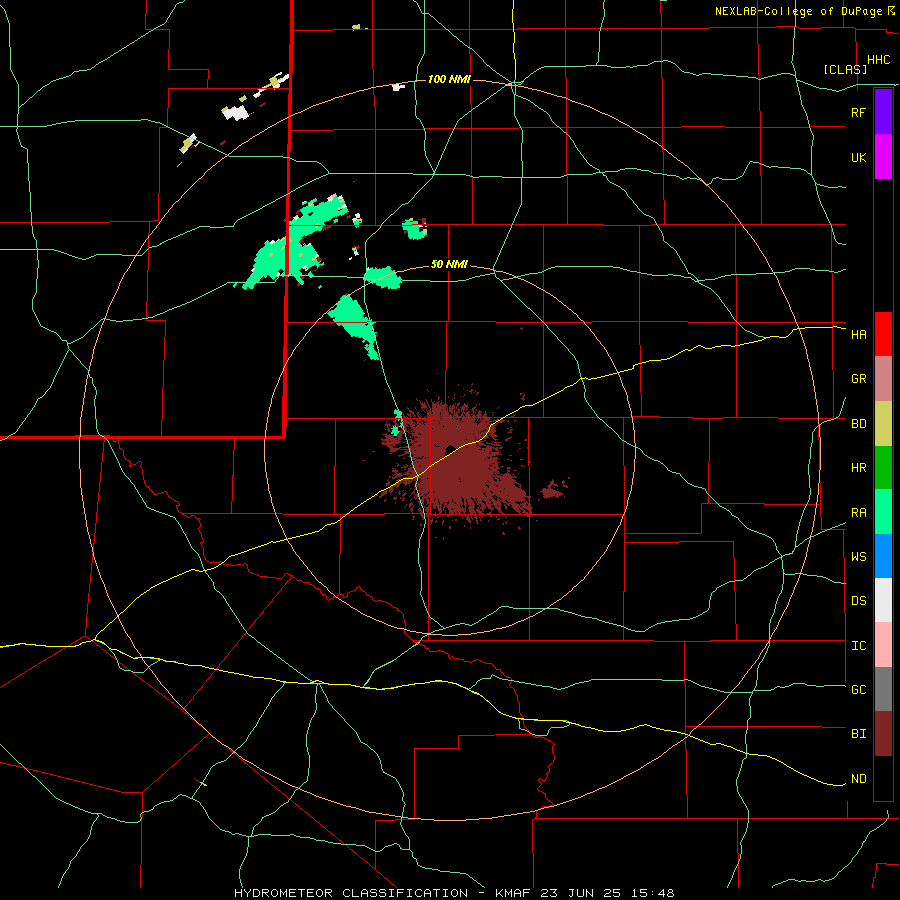The width and height of the screenshot is (900, 900).
Task: Click the 50 NMI range ring label
Action: (x=449, y=264)
